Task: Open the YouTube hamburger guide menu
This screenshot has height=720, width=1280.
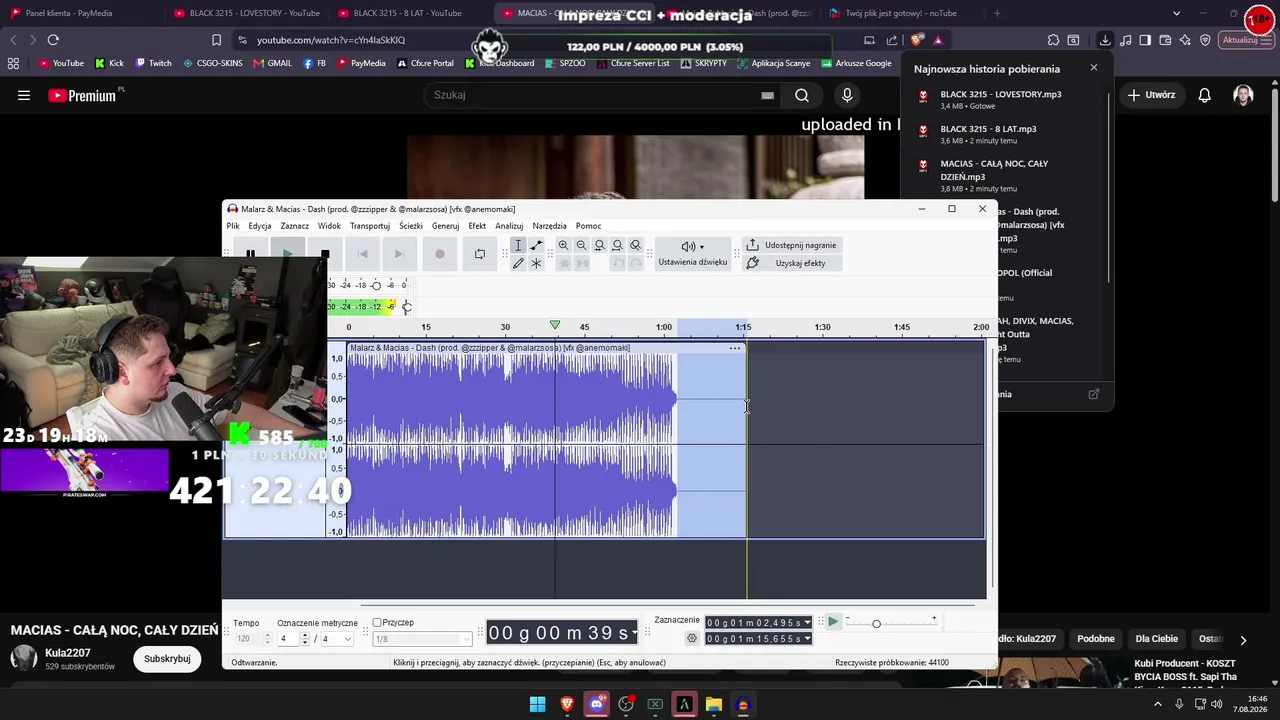Action: pos(24,95)
